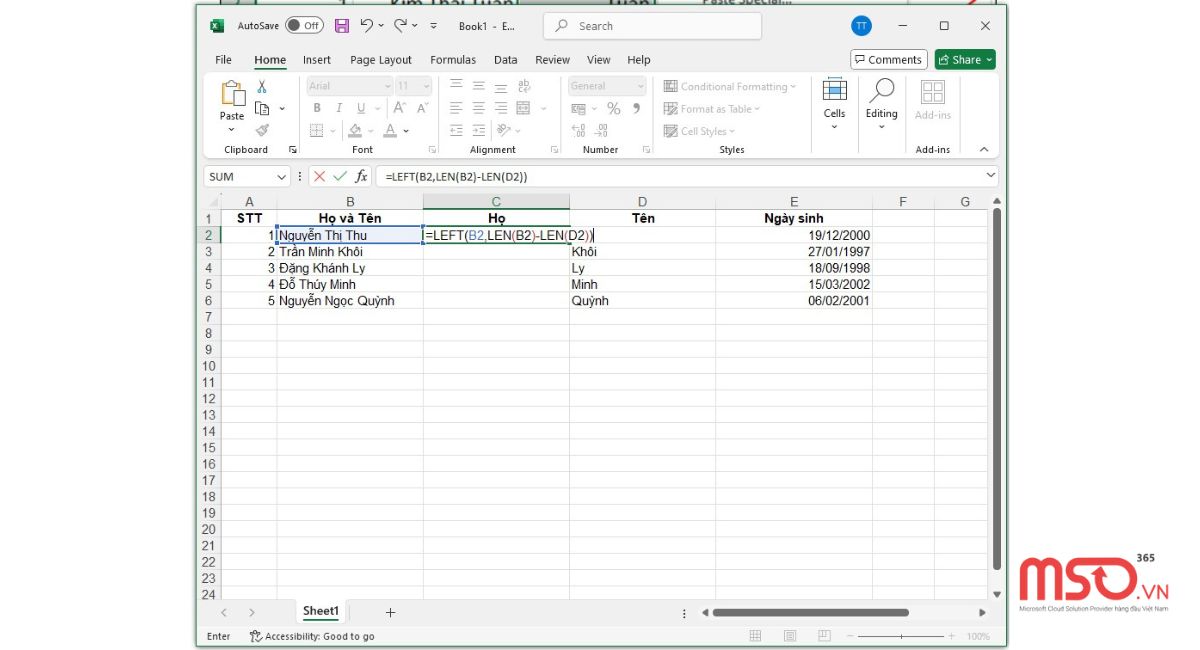
Task: Apply Comma Style number format
Action: pyautogui.click(x=636, y=108)
